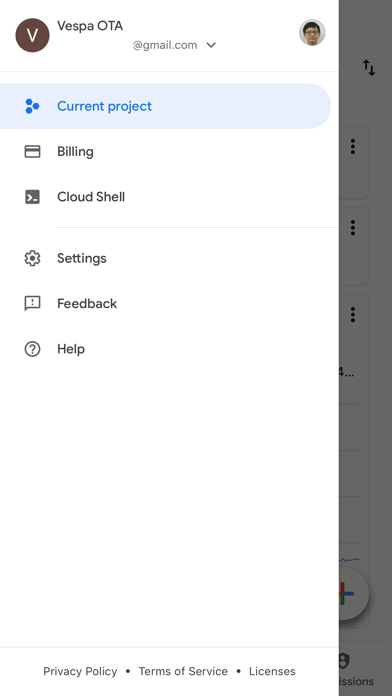Click the Settings gear icon
The width and height of the screenshot is (392, 696).
tap(32, 258)
